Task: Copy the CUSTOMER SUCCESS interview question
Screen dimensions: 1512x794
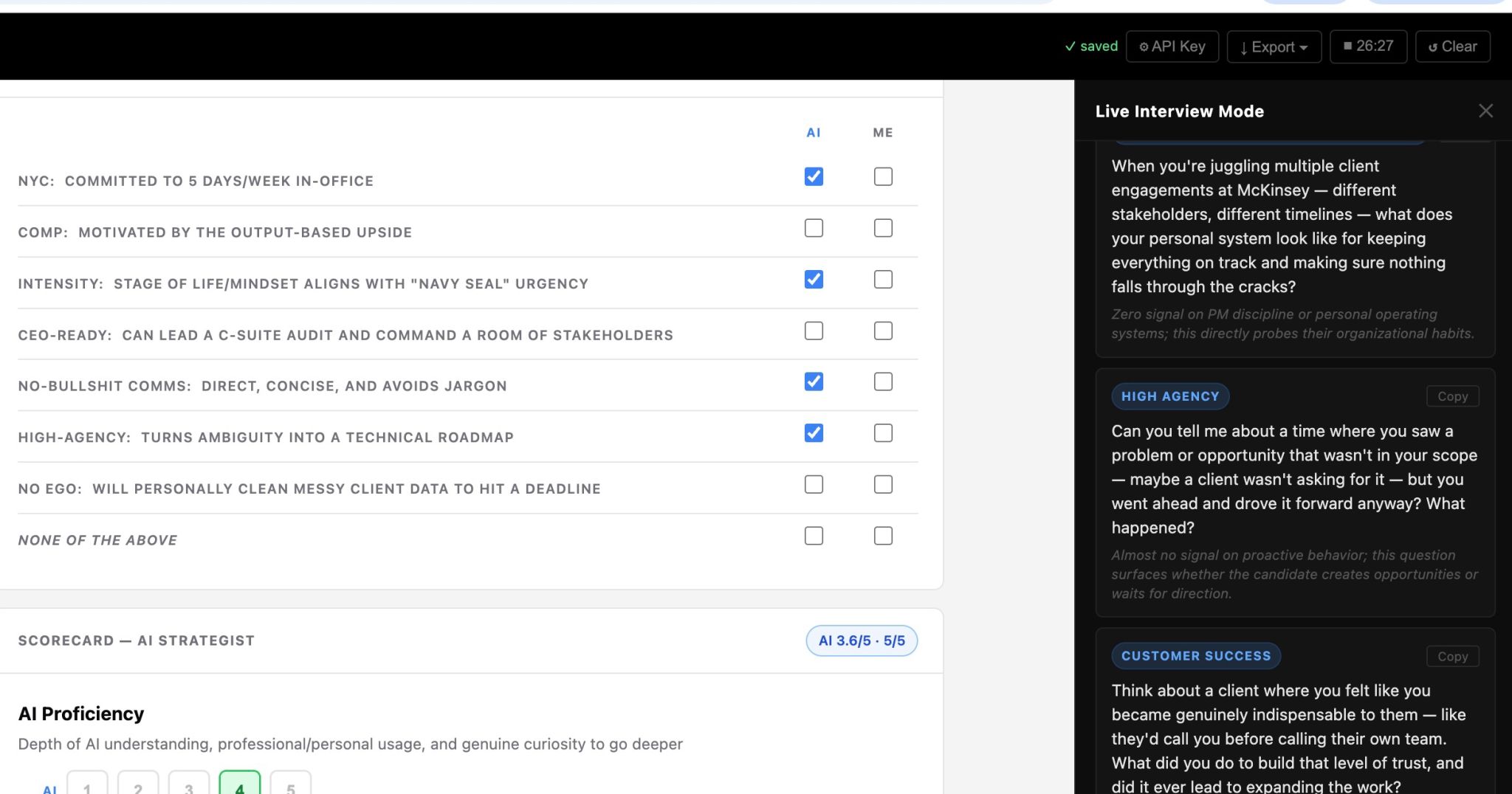Action: [1452, 656]
